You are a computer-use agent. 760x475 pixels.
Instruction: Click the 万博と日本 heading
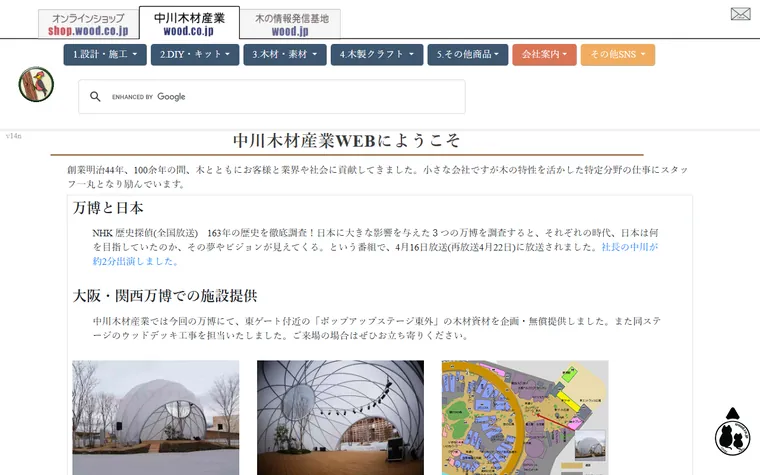108,208
